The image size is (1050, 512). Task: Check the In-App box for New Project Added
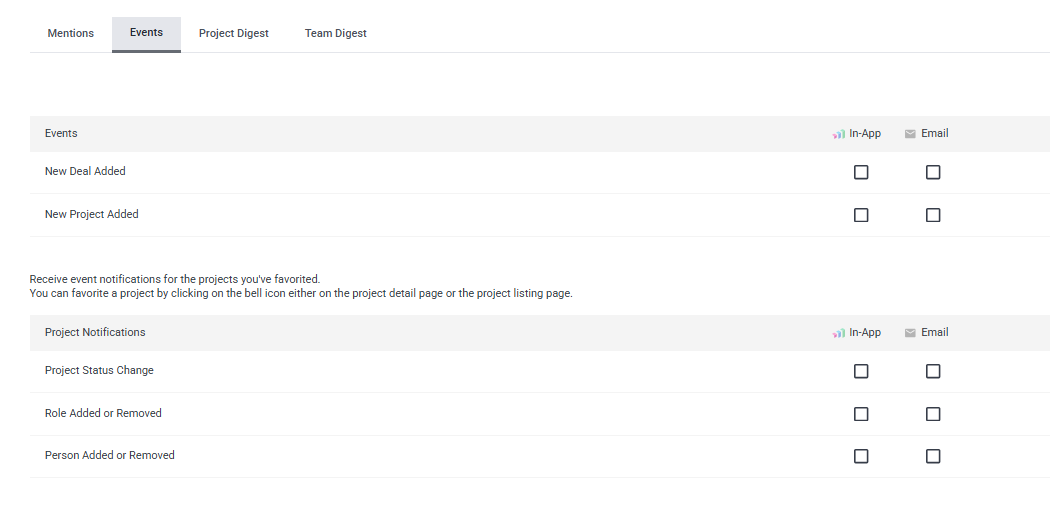pos(861,215)
